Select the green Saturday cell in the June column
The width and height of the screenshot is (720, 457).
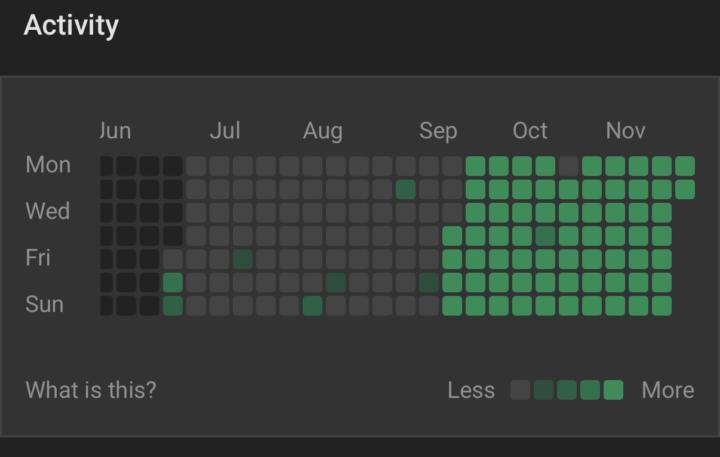pyautogui.click(x=173, y=283)
